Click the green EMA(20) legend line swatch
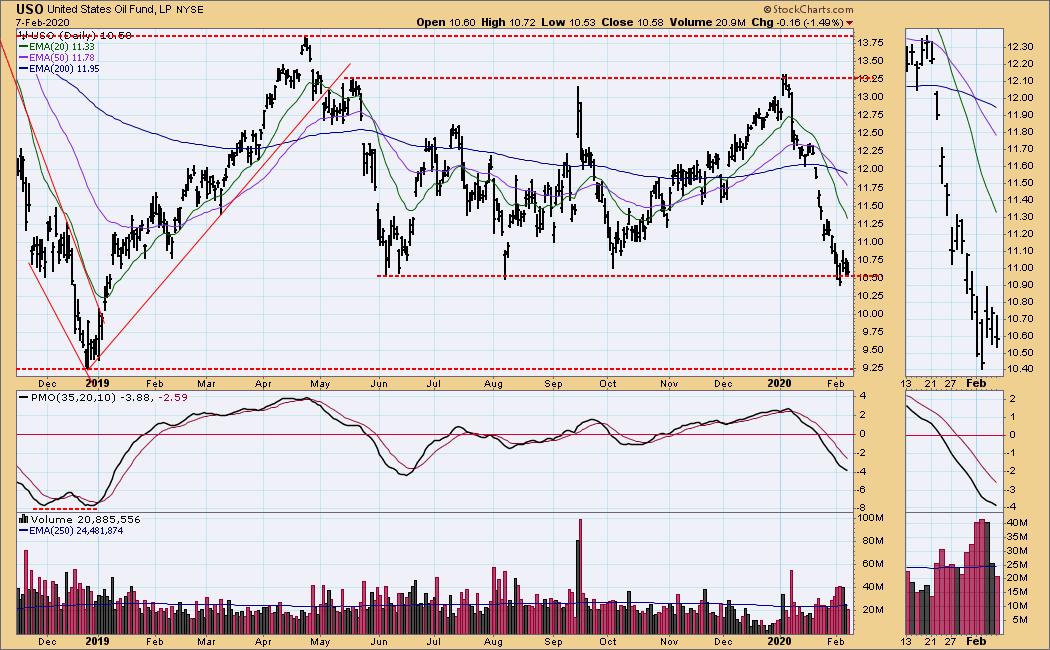This screenshot has width=1050, height=650. (x=23, y=47)
